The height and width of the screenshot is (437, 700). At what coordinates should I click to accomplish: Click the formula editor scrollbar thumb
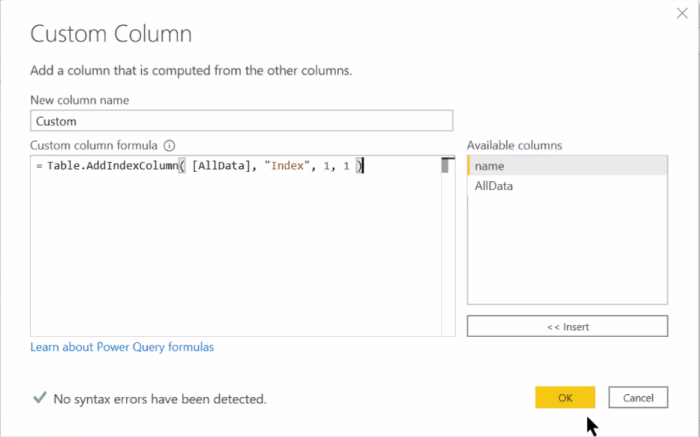tap(445, 166)
